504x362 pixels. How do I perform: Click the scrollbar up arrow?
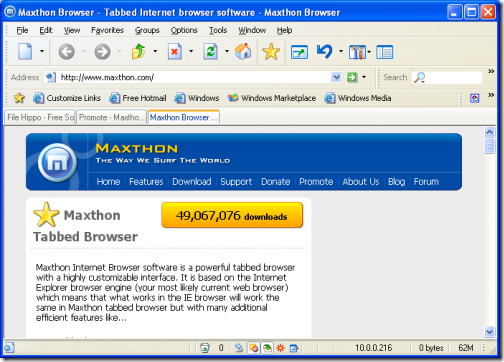tap(489, 132)
